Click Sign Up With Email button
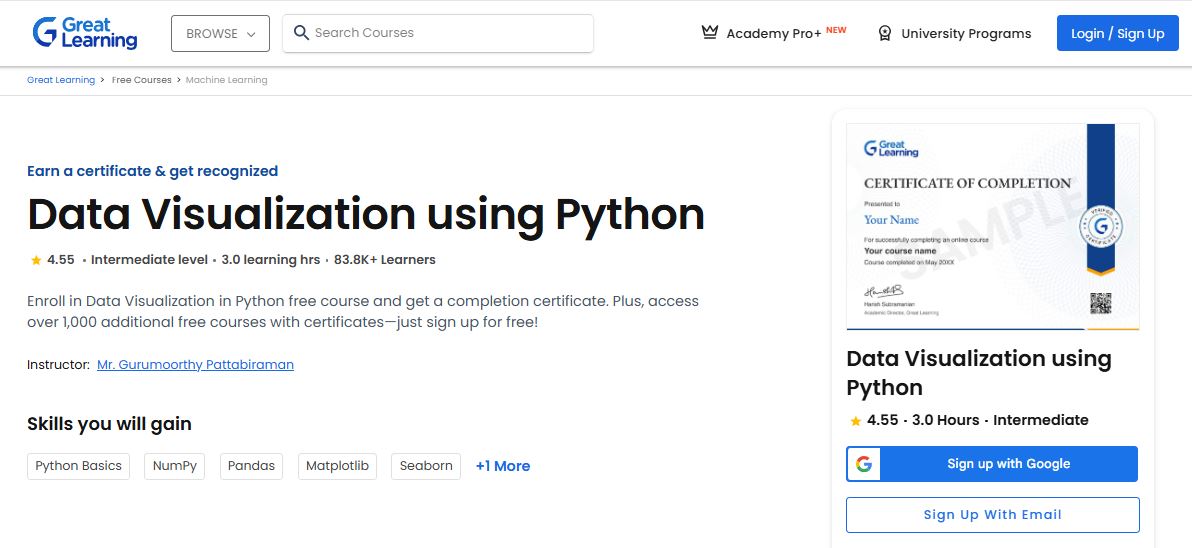Screen dimensions: 1192x548 click(992, 515)
